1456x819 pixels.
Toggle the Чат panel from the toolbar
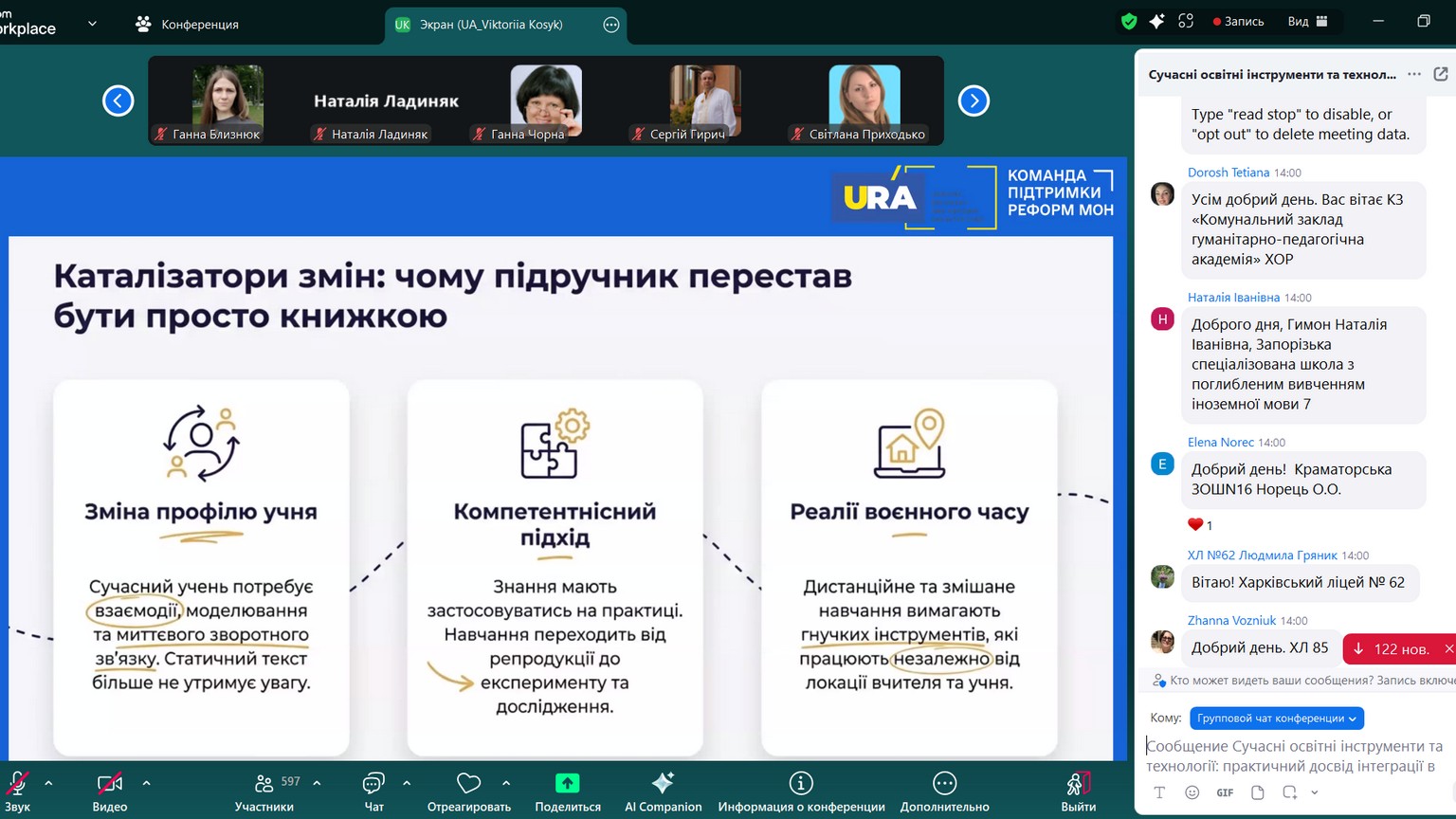pos(373,792)
